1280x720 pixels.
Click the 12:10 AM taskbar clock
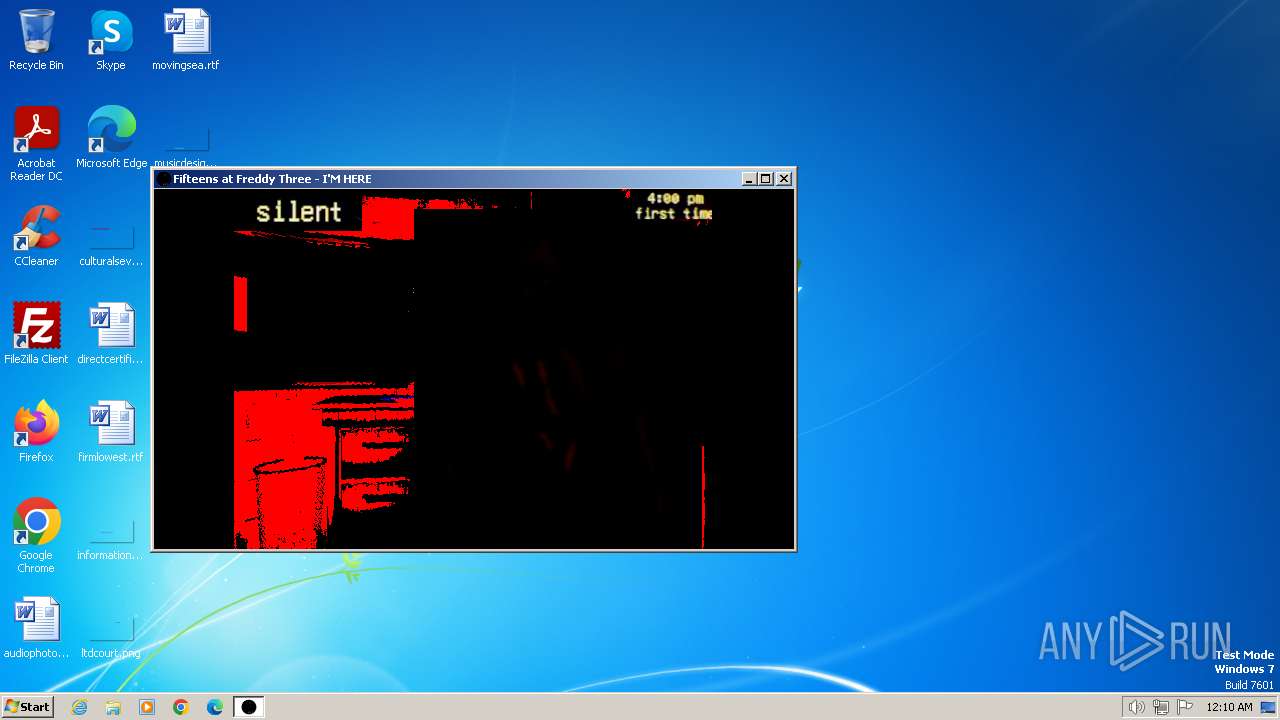(1229, 707)
